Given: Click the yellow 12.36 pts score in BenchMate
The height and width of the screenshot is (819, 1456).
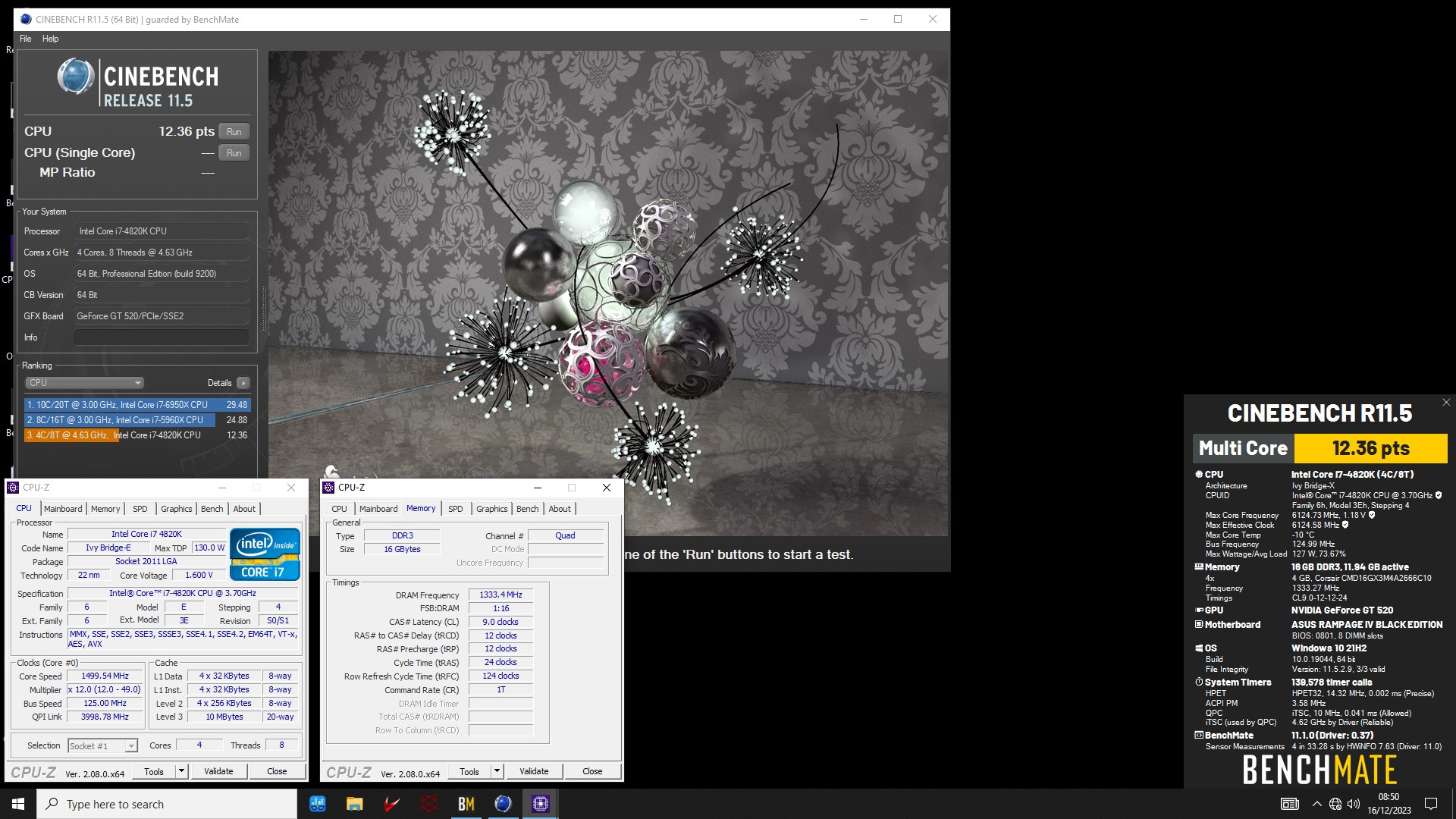Looking at the screenshot, I should [1370, 448].
